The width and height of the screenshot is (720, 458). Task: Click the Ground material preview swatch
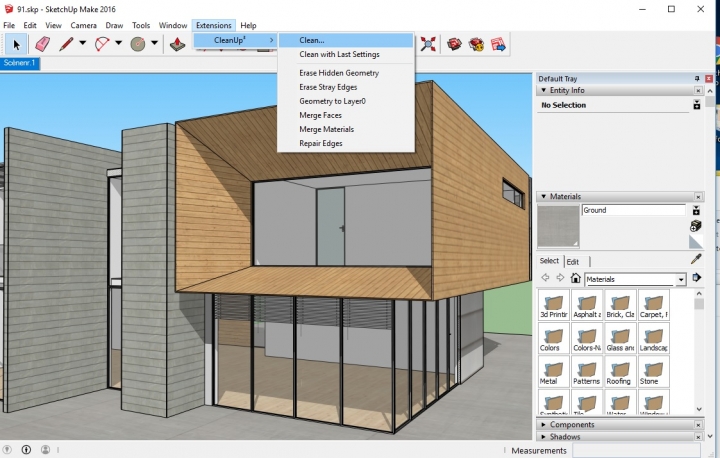558,226
